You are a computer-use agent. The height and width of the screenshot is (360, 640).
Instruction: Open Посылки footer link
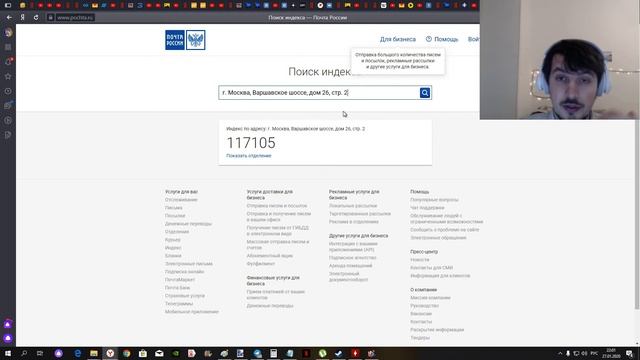[175, 216]
